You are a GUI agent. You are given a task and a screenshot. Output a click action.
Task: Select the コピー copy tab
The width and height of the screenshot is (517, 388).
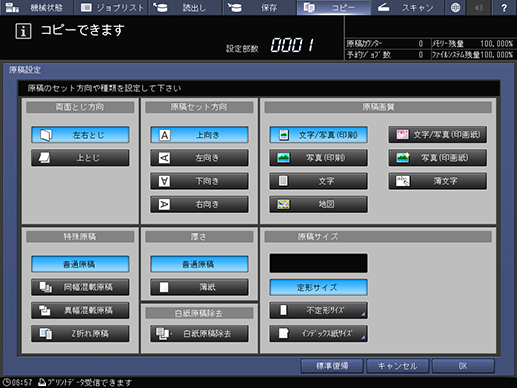point(334,7)
